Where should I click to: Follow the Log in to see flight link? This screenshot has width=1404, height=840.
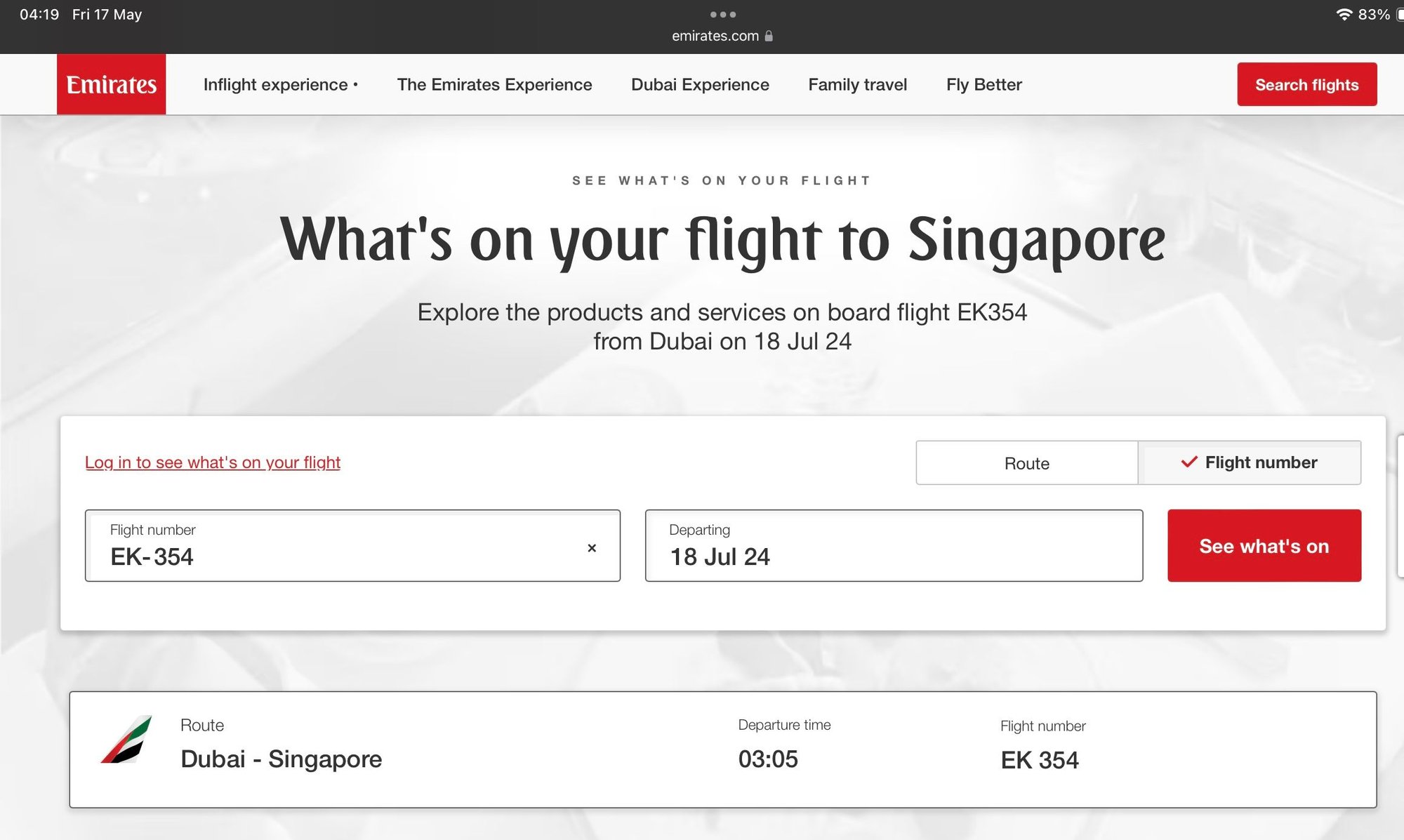(213, 462)
